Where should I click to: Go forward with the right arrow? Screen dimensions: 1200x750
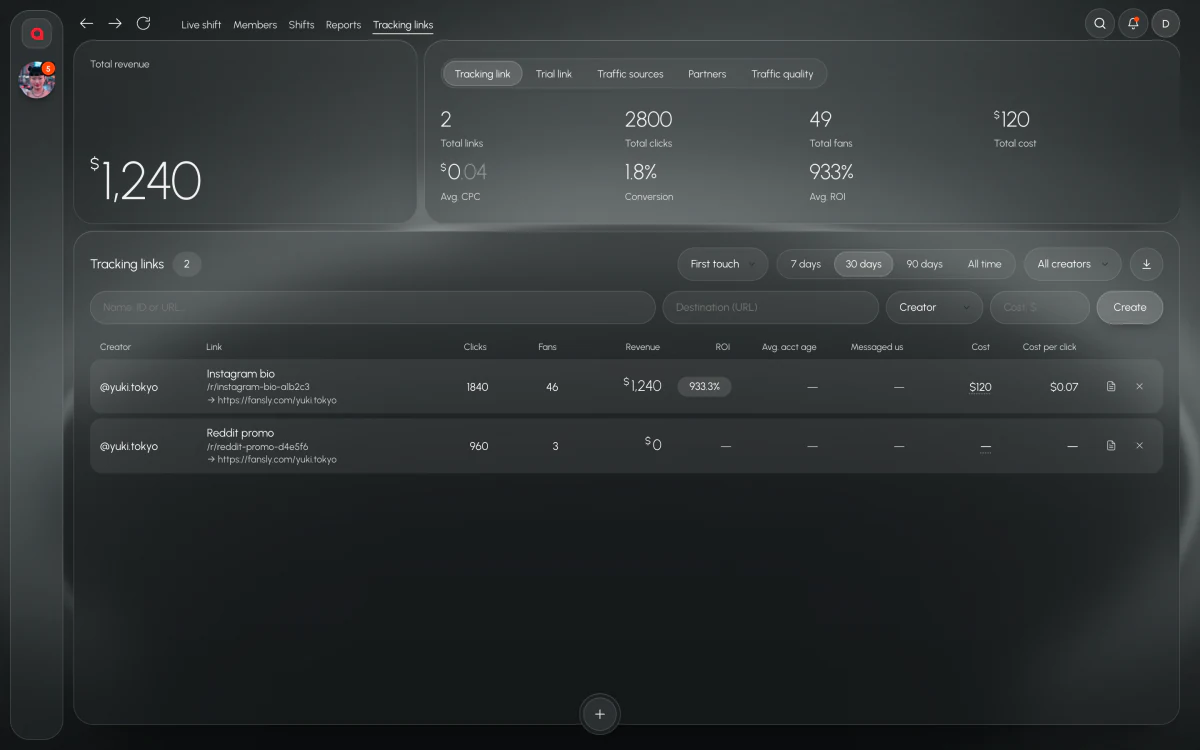(x=115, y=23)
